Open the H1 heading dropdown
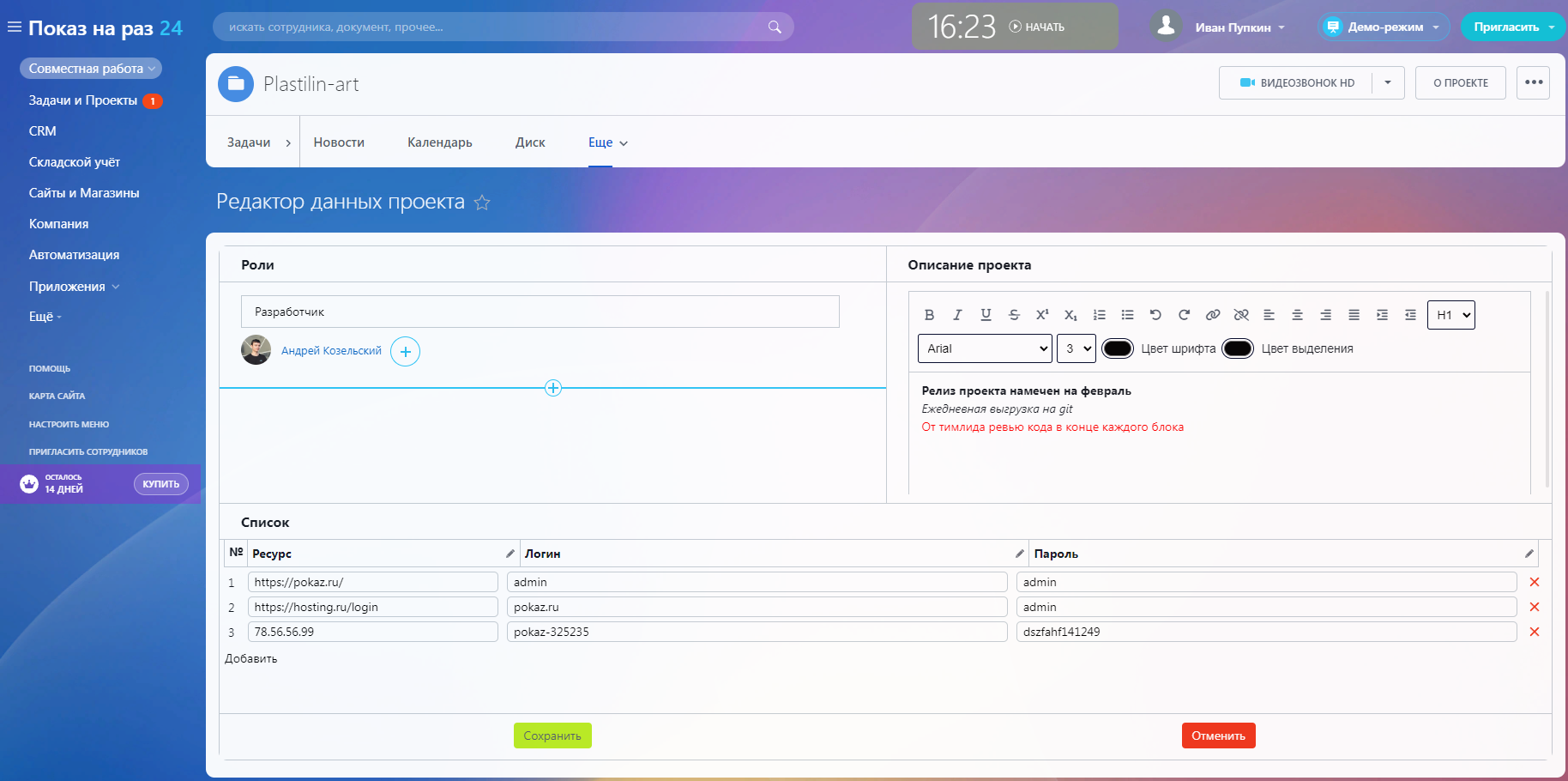1568x781 pixels. coord(1450,315)
